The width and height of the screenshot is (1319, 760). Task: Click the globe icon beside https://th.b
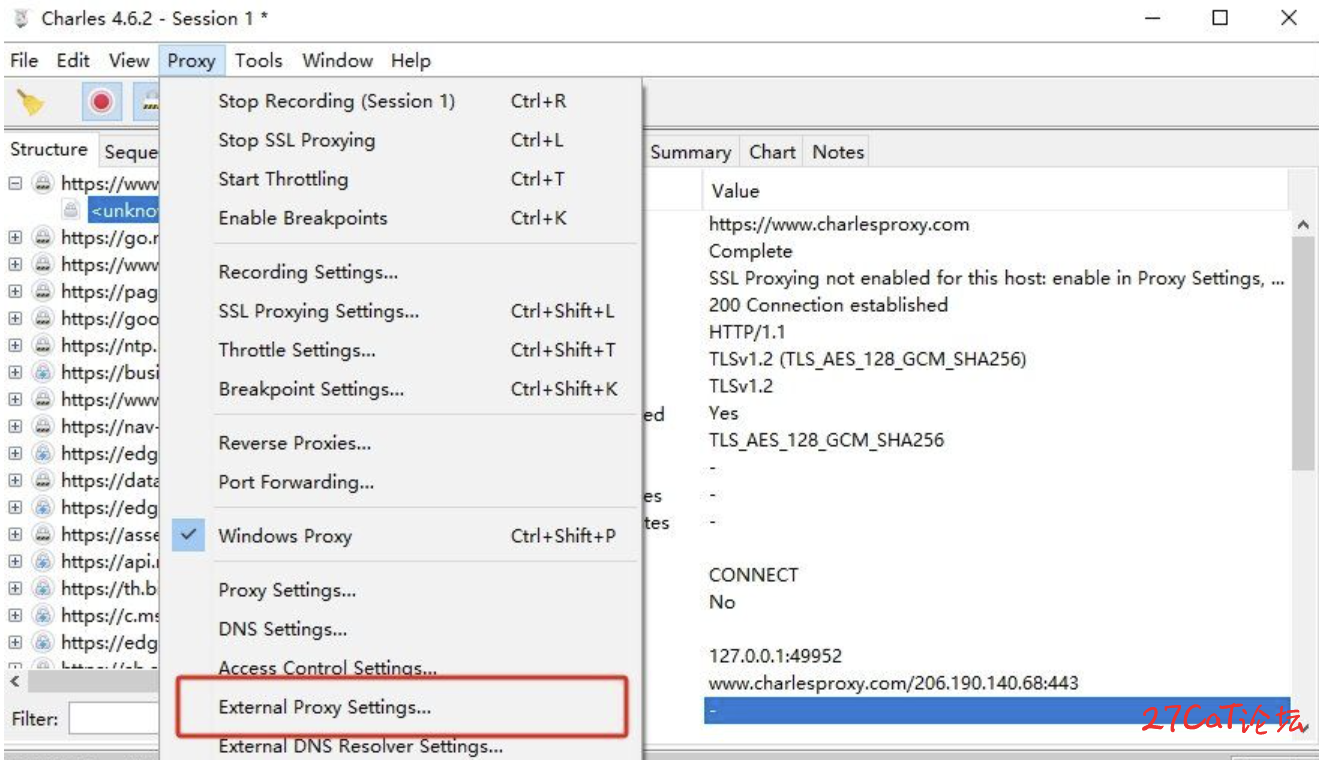coord(42,589)
